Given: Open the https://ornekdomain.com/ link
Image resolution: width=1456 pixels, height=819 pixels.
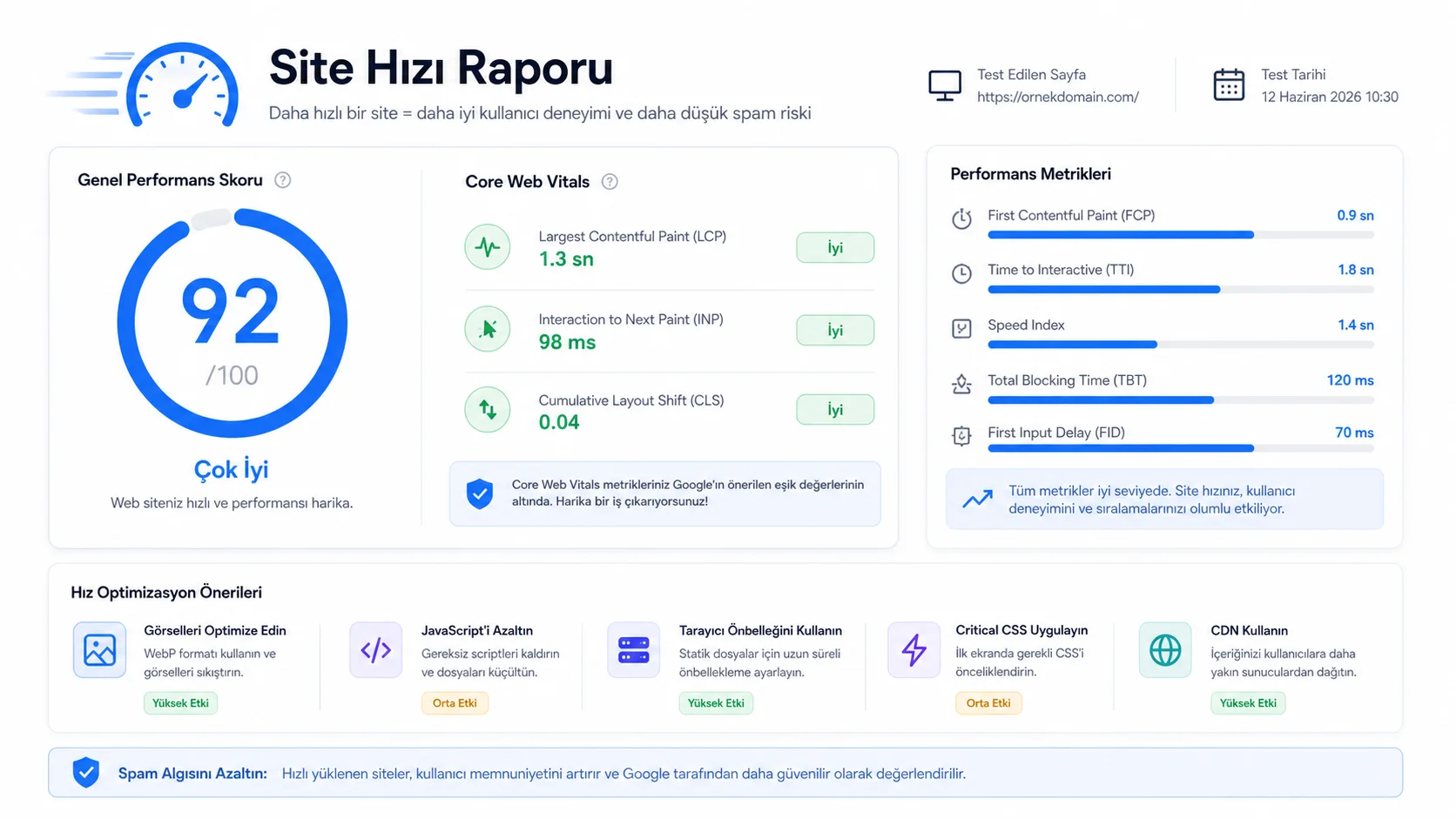Looking at the screenshot, I should [1058, 97].
